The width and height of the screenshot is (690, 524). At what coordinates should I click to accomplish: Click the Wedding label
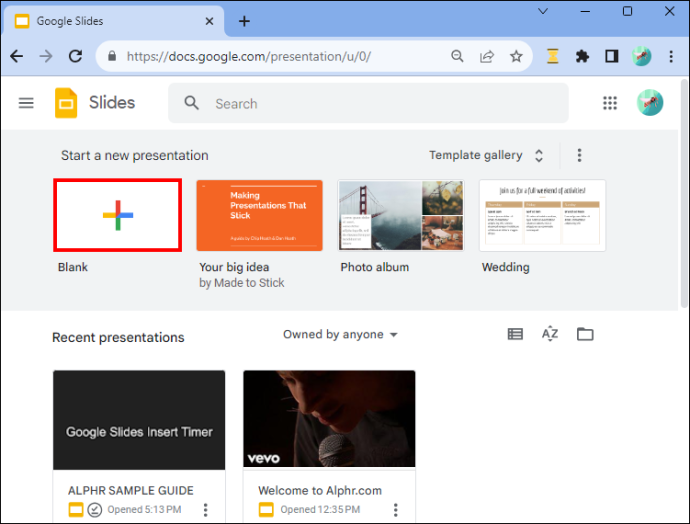click(x=506, y=267)
